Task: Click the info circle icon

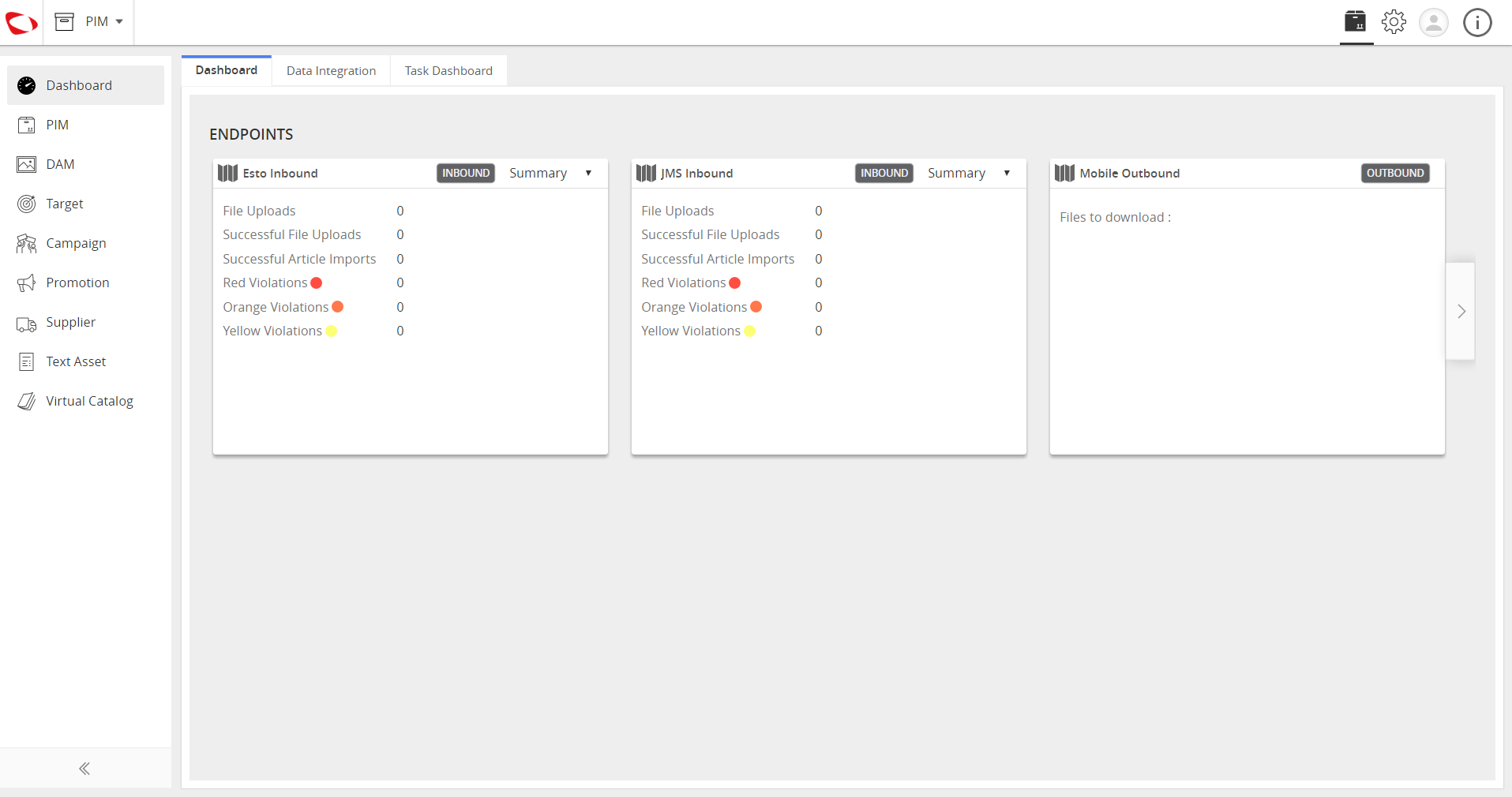Action: click(x=1477, y=22)
